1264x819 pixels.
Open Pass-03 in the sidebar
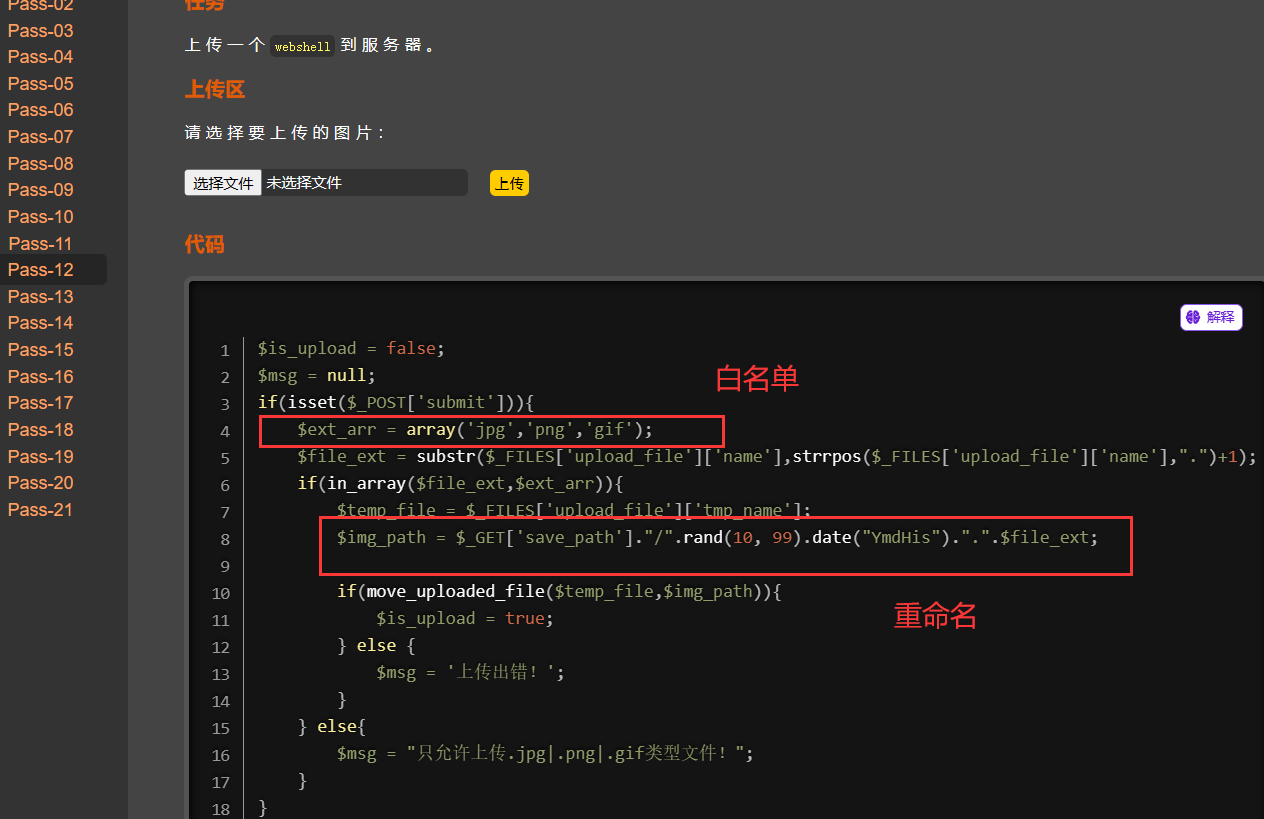coord(41,30)
